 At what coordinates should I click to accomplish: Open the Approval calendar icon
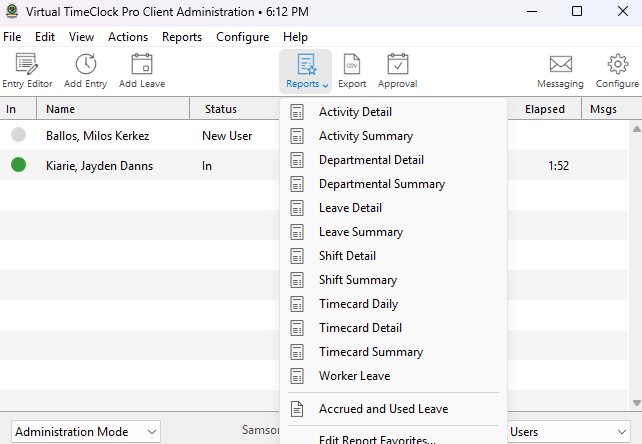(398, 64)
